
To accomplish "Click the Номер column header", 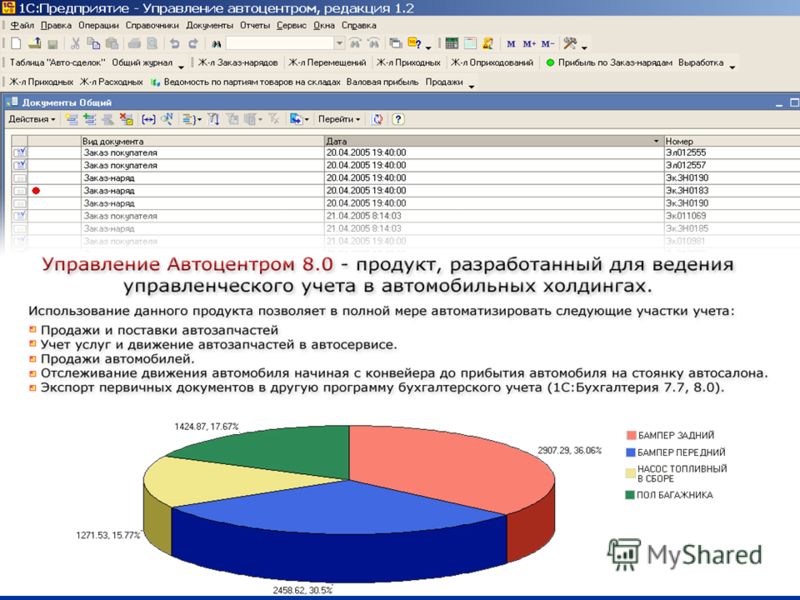I will 732,141.
